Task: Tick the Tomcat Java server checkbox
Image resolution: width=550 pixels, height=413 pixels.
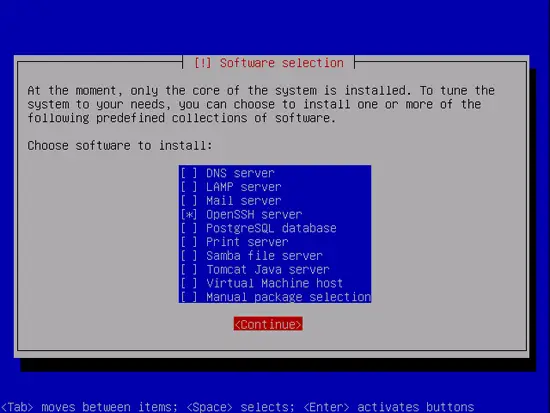Action: pos(189,269)
